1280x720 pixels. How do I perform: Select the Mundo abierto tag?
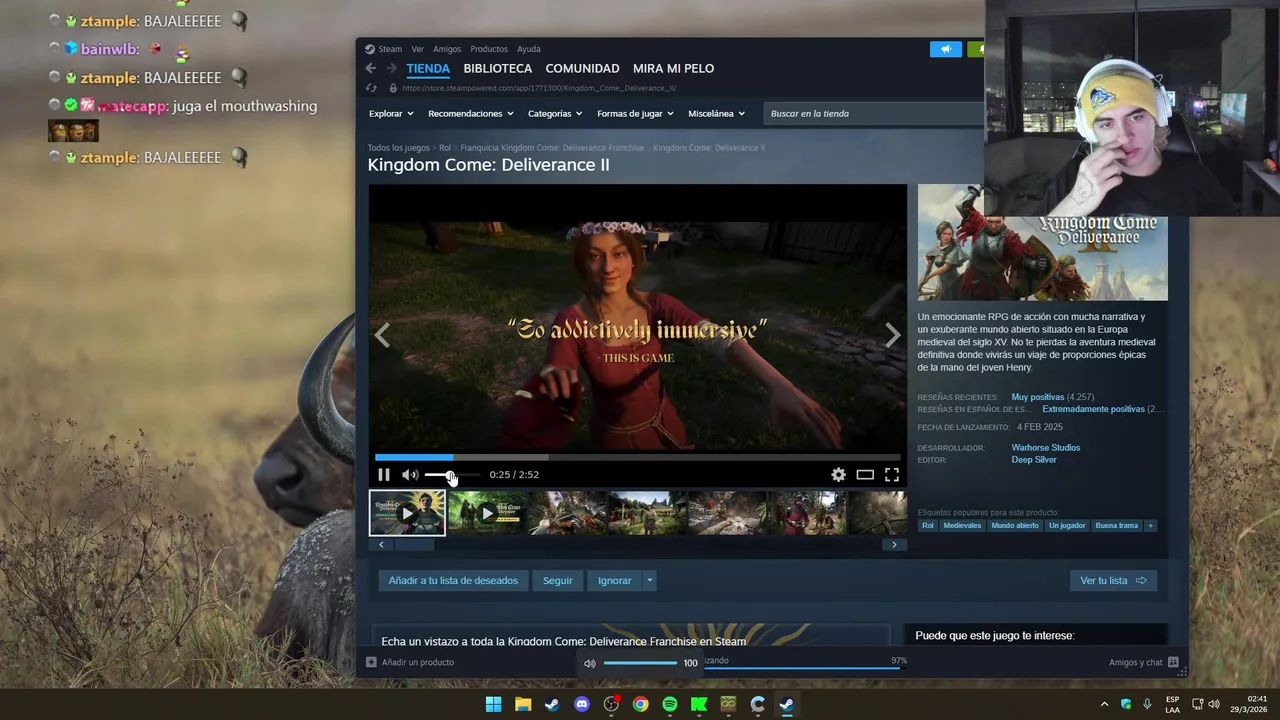coord(1015,526)
